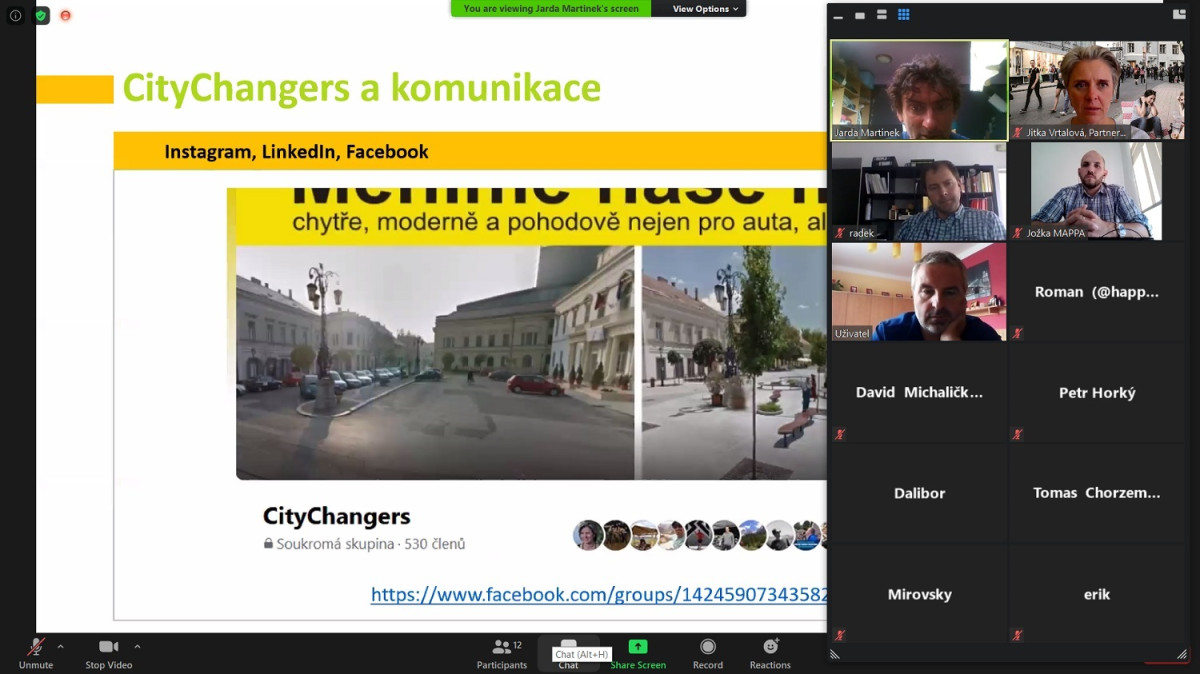Open audio options arrow next to Unmute

[60, 646]
